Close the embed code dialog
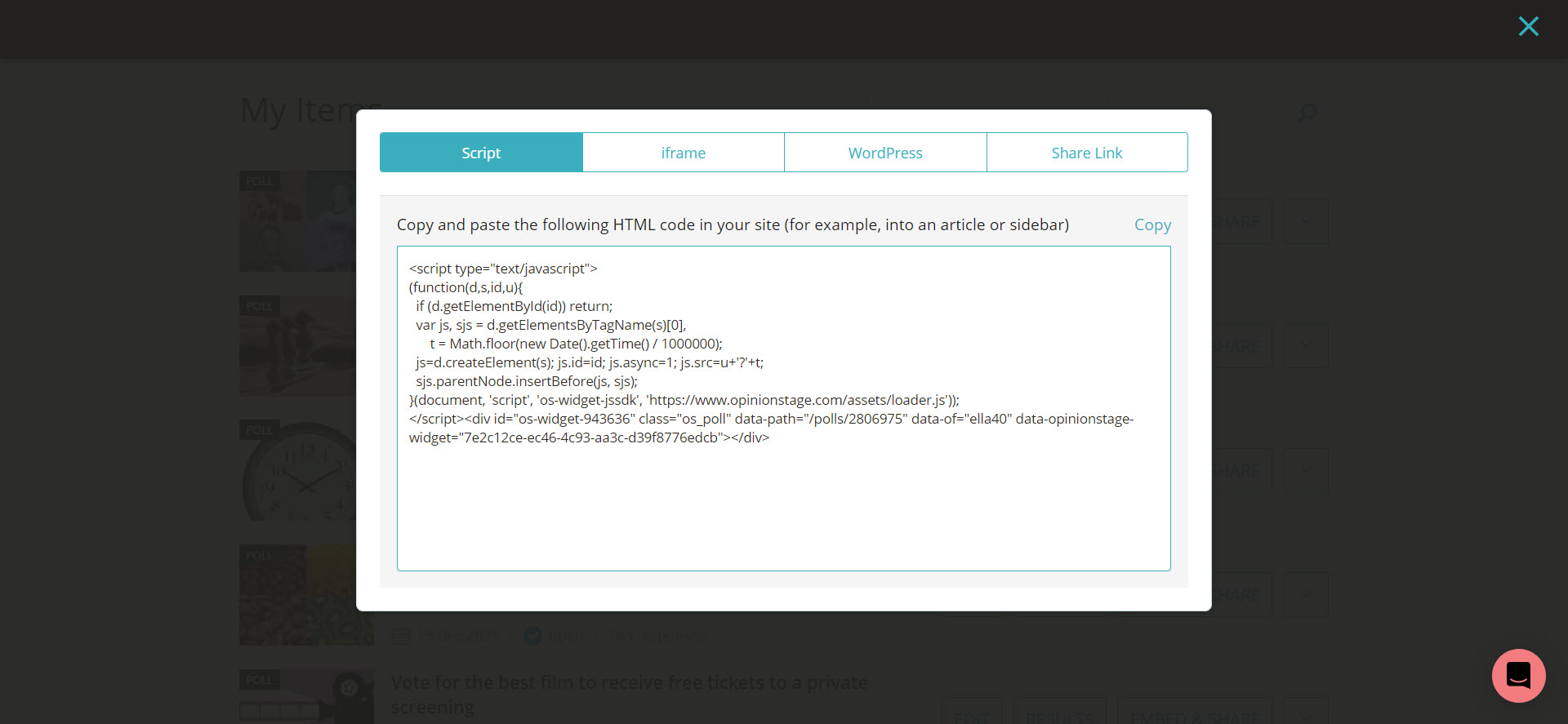1568x724 pixels. (x=1528, y=27)
